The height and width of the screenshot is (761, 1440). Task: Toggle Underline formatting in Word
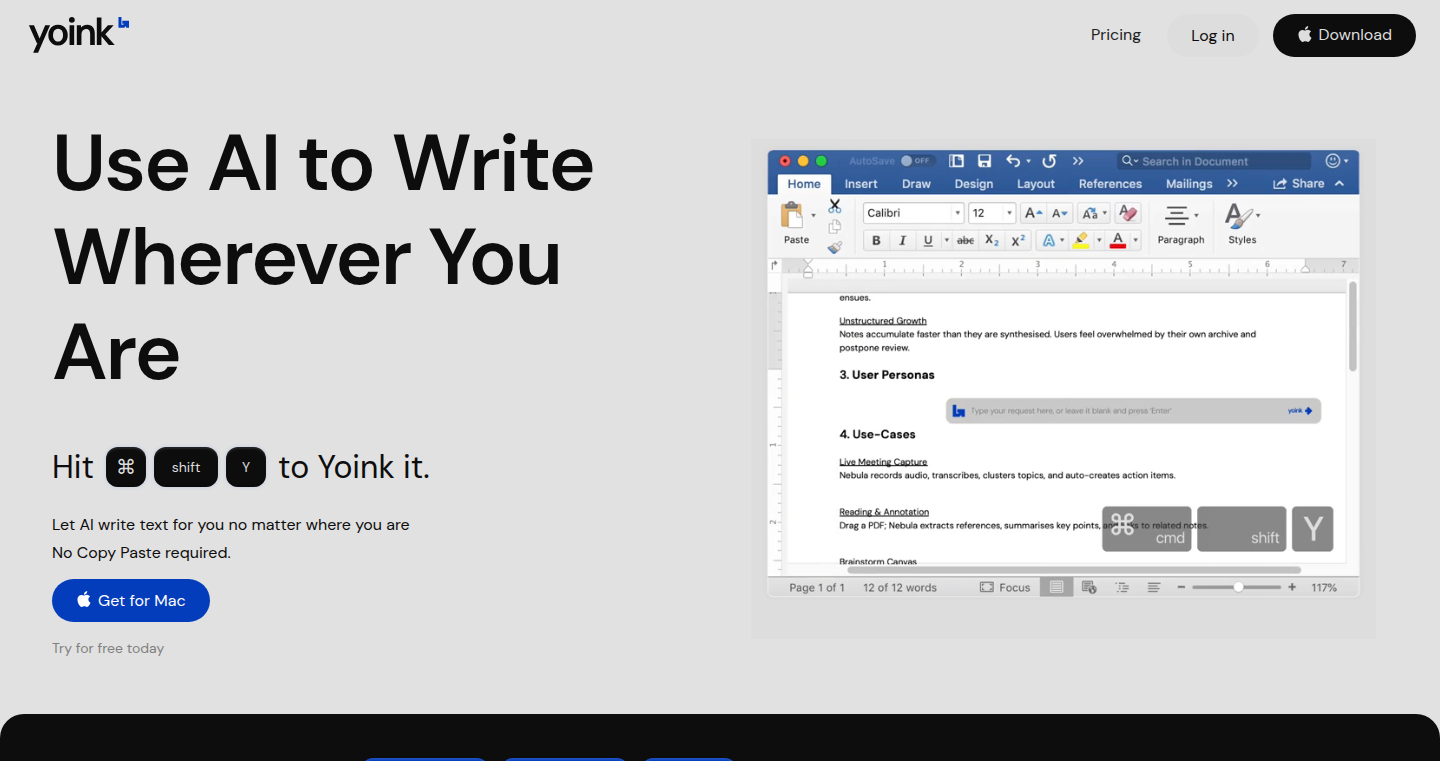point(928,240)
